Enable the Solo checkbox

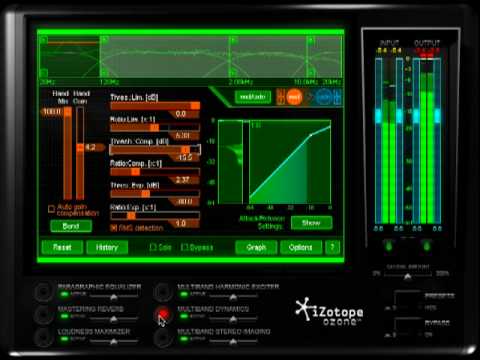[x=153, y=247]
